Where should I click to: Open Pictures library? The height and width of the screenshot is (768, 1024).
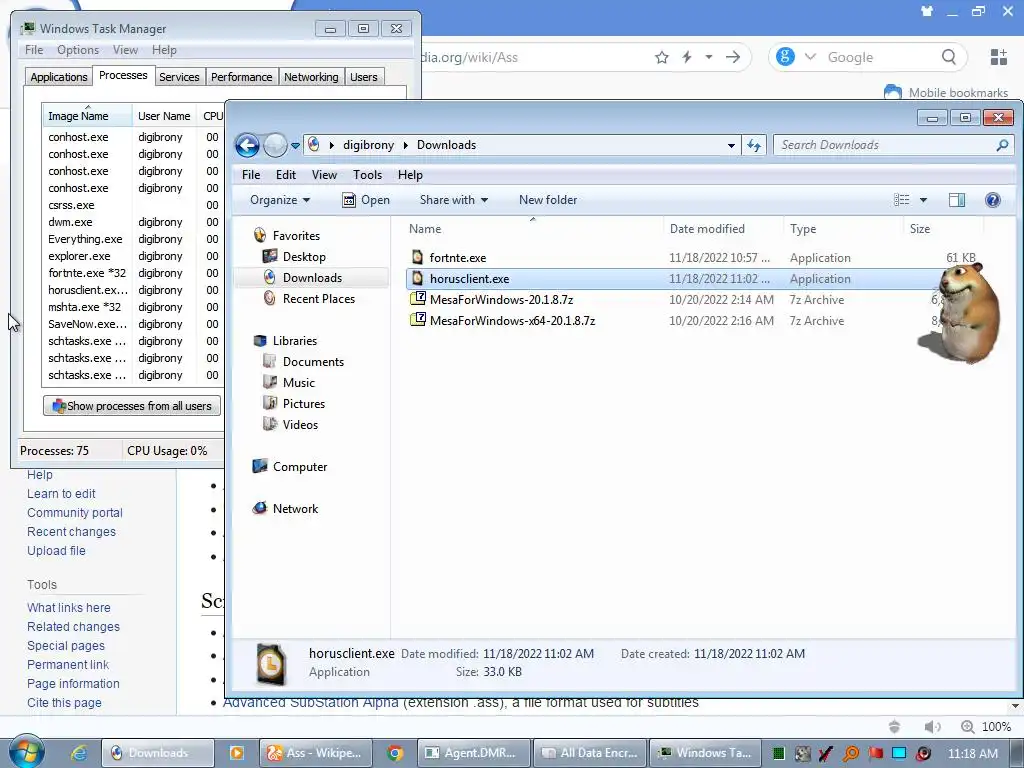click(304, 404)
